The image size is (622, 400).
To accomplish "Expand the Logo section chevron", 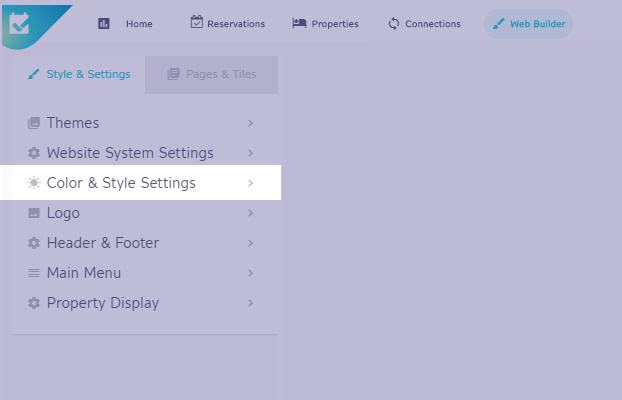I will pyautogui.click(x=250, y=213).
